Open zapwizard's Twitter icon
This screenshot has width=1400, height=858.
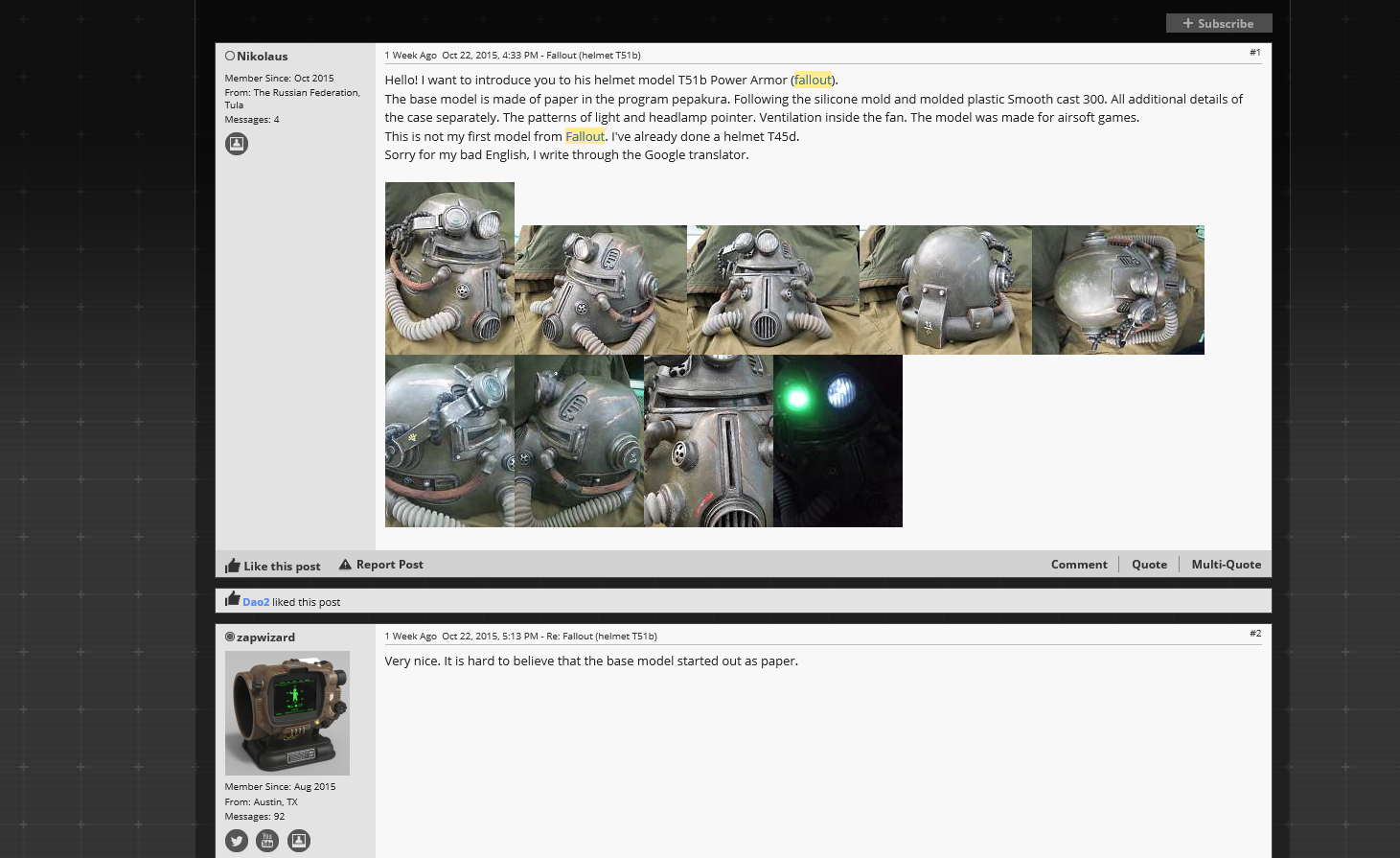click(237, 841)
